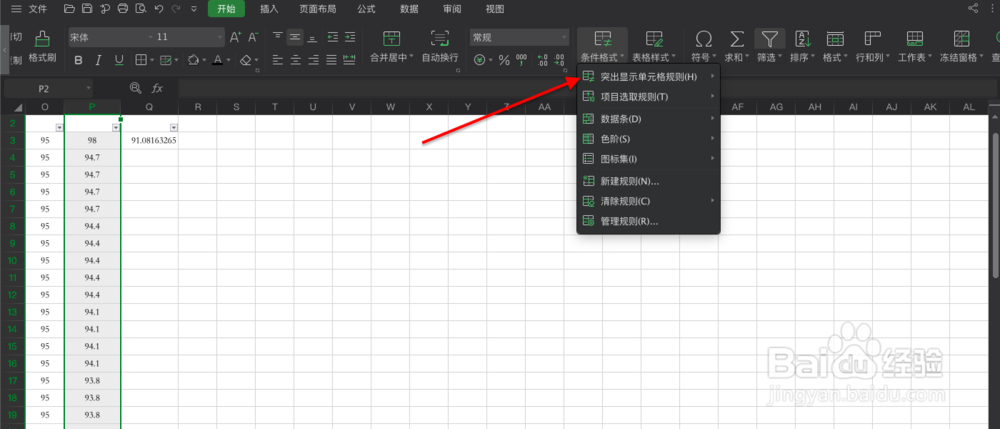Align text center horizontally

[x=296, y=60]
